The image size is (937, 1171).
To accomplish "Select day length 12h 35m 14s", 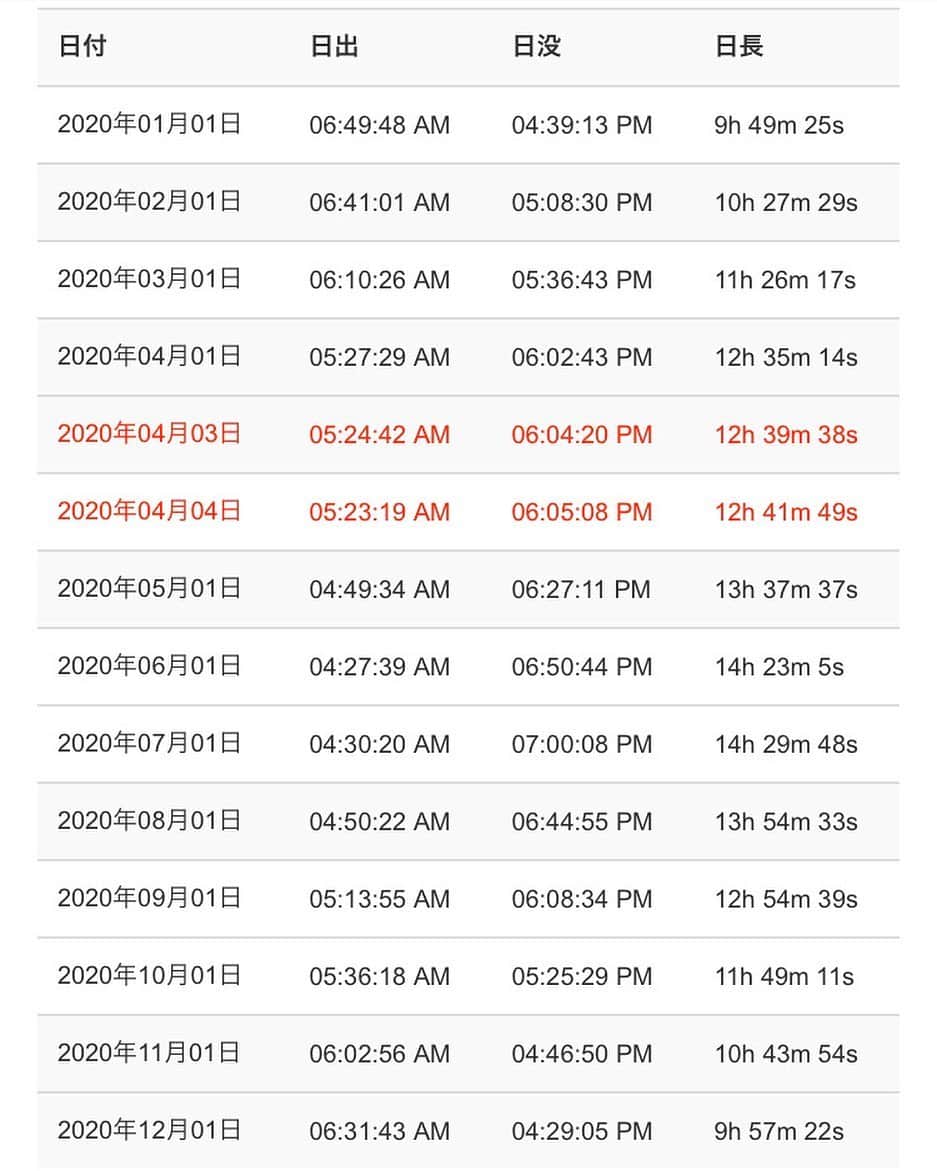I will [x=785, y=358].
